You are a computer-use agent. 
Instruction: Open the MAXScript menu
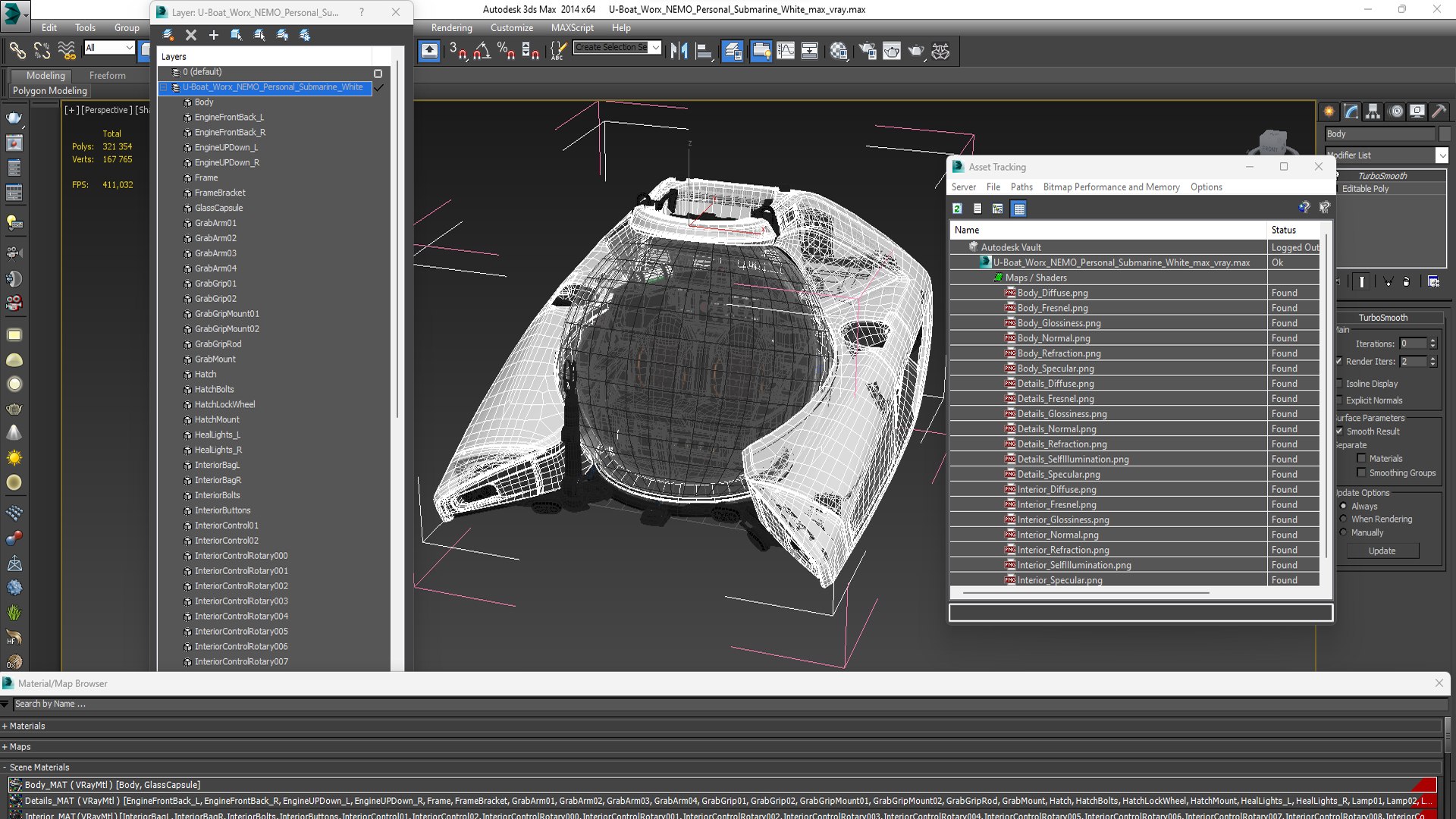[x=572, y=28]
